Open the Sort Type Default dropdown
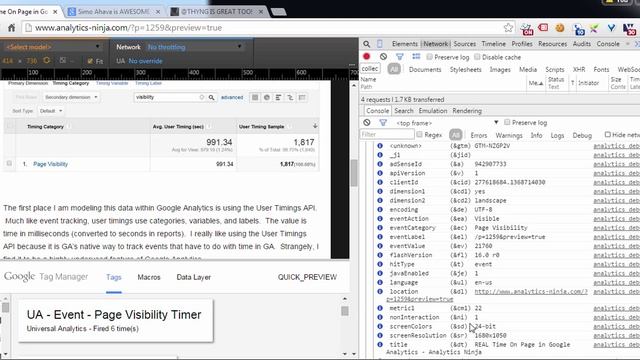 tap(51, 111)
